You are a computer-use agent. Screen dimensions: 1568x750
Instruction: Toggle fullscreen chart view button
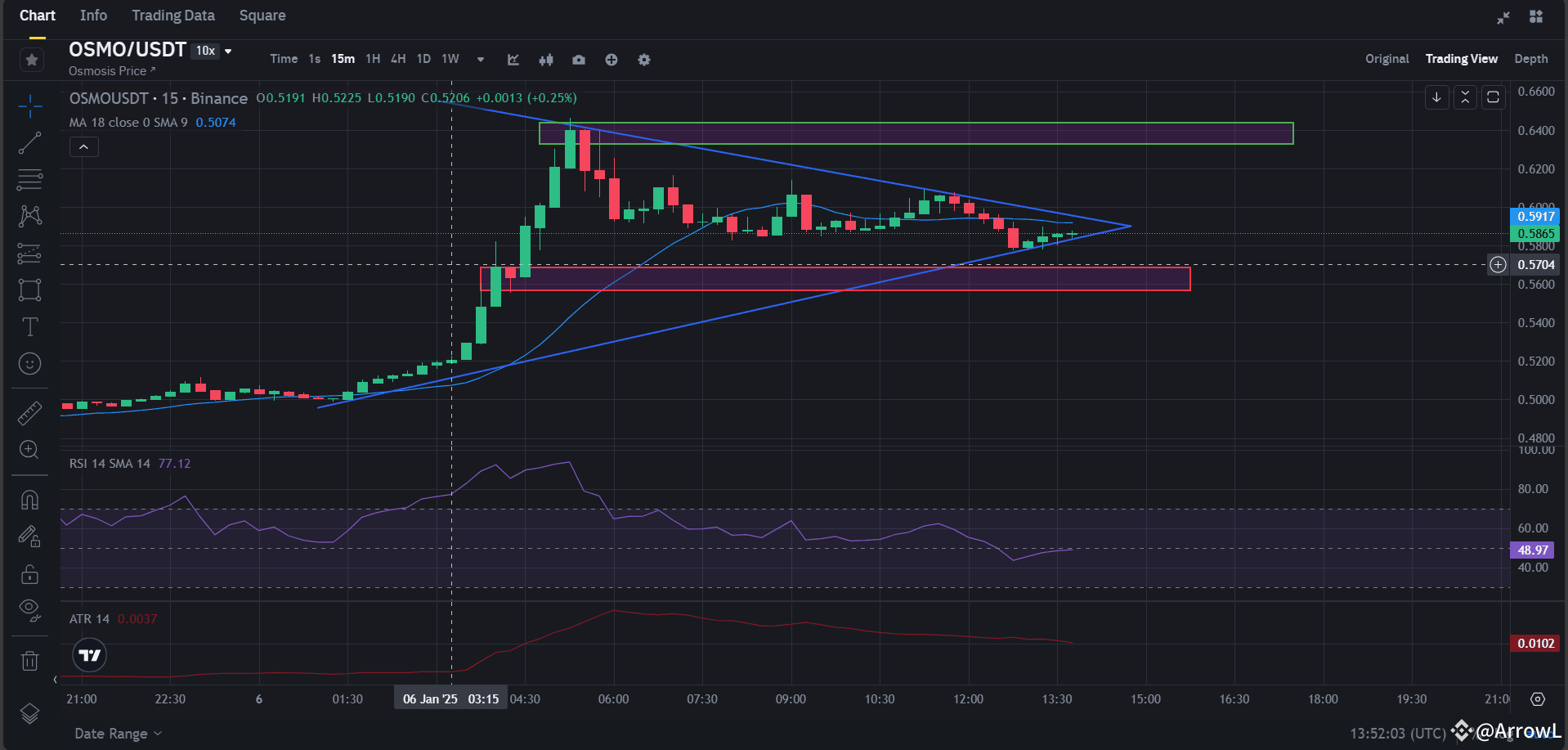[1493, 97]
